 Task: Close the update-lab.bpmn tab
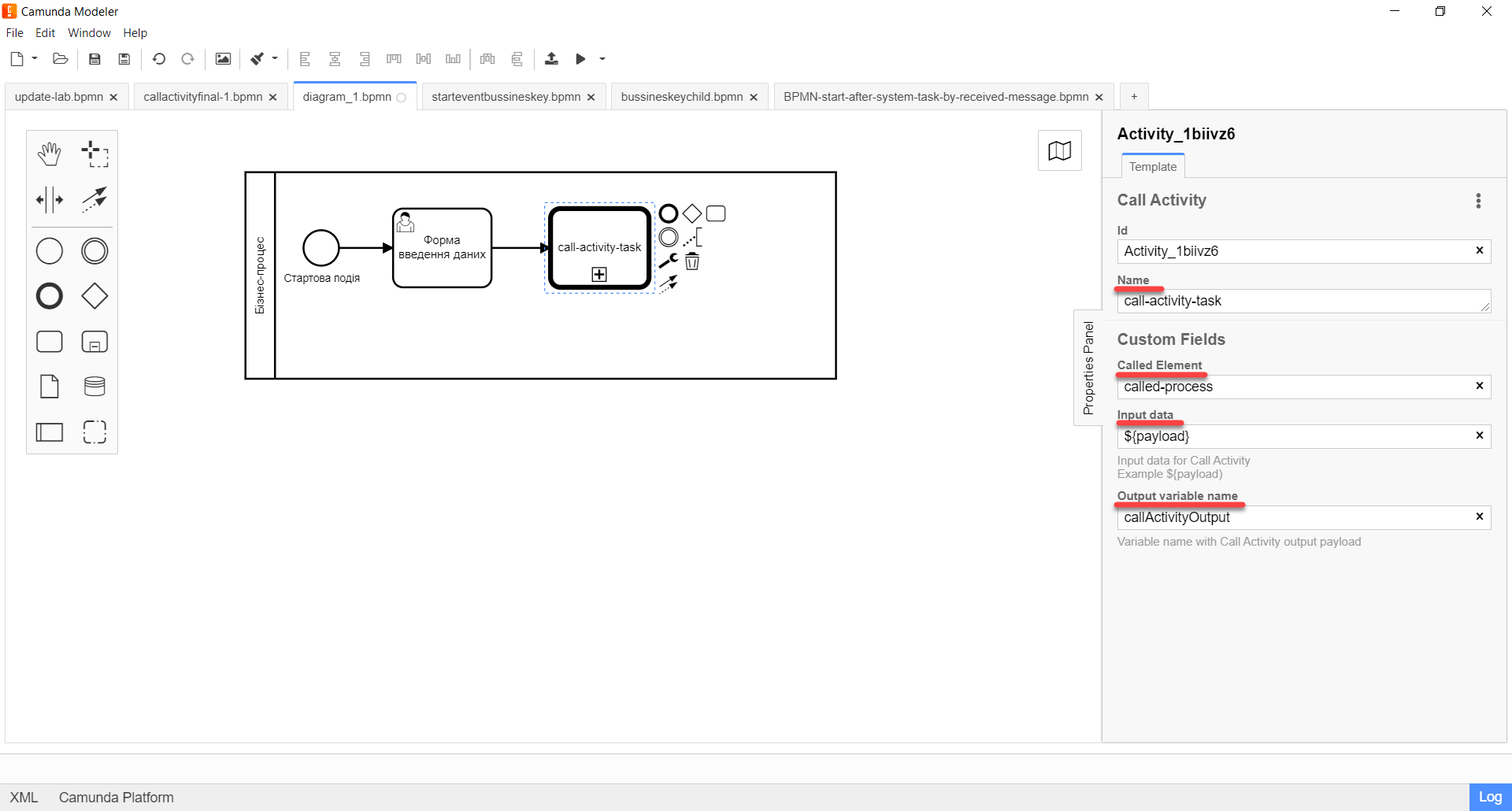113,97
